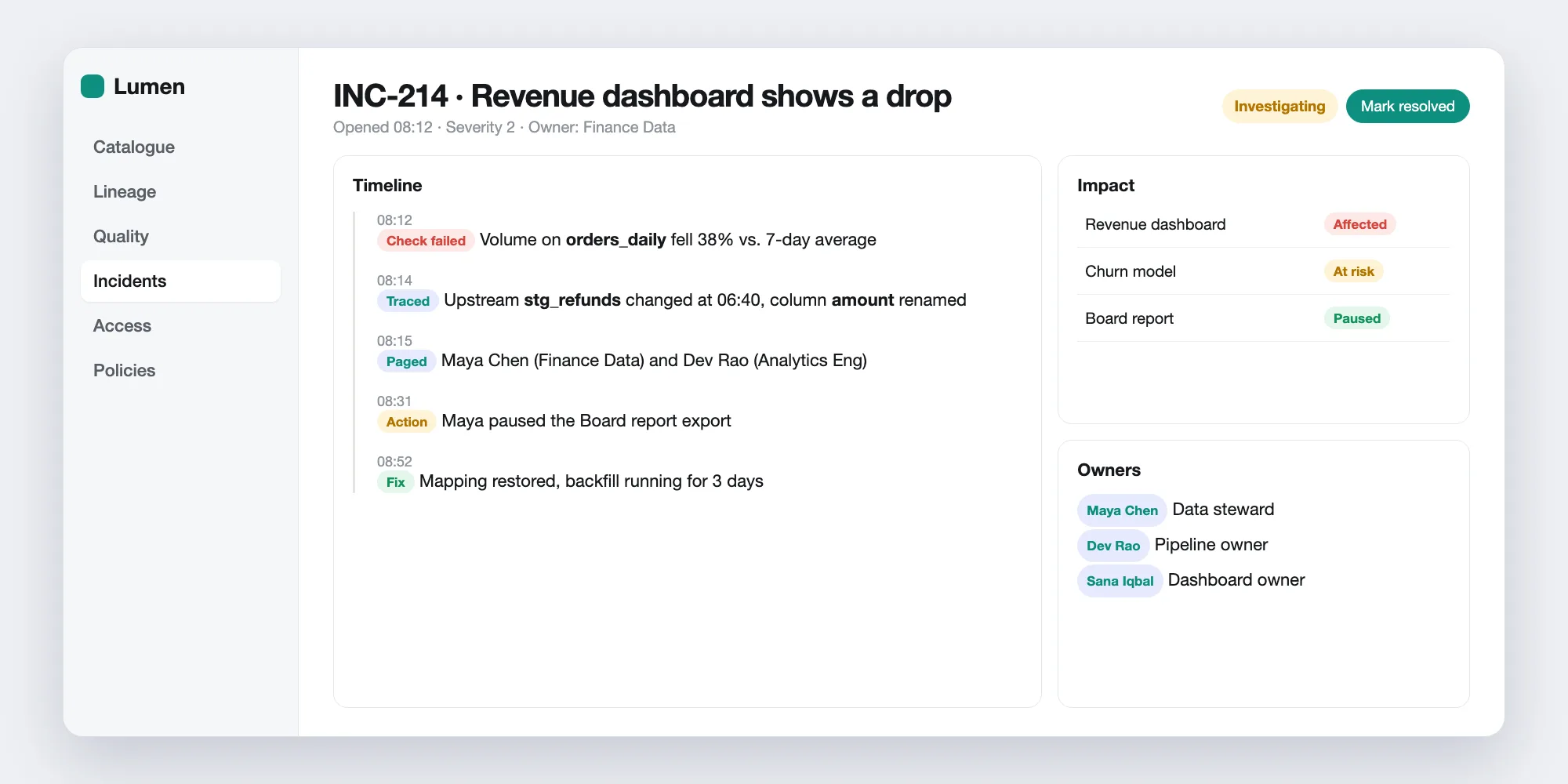The image size is (1568, 784).
Task: Click the Impact panel heading
Action: point(1105,185)
